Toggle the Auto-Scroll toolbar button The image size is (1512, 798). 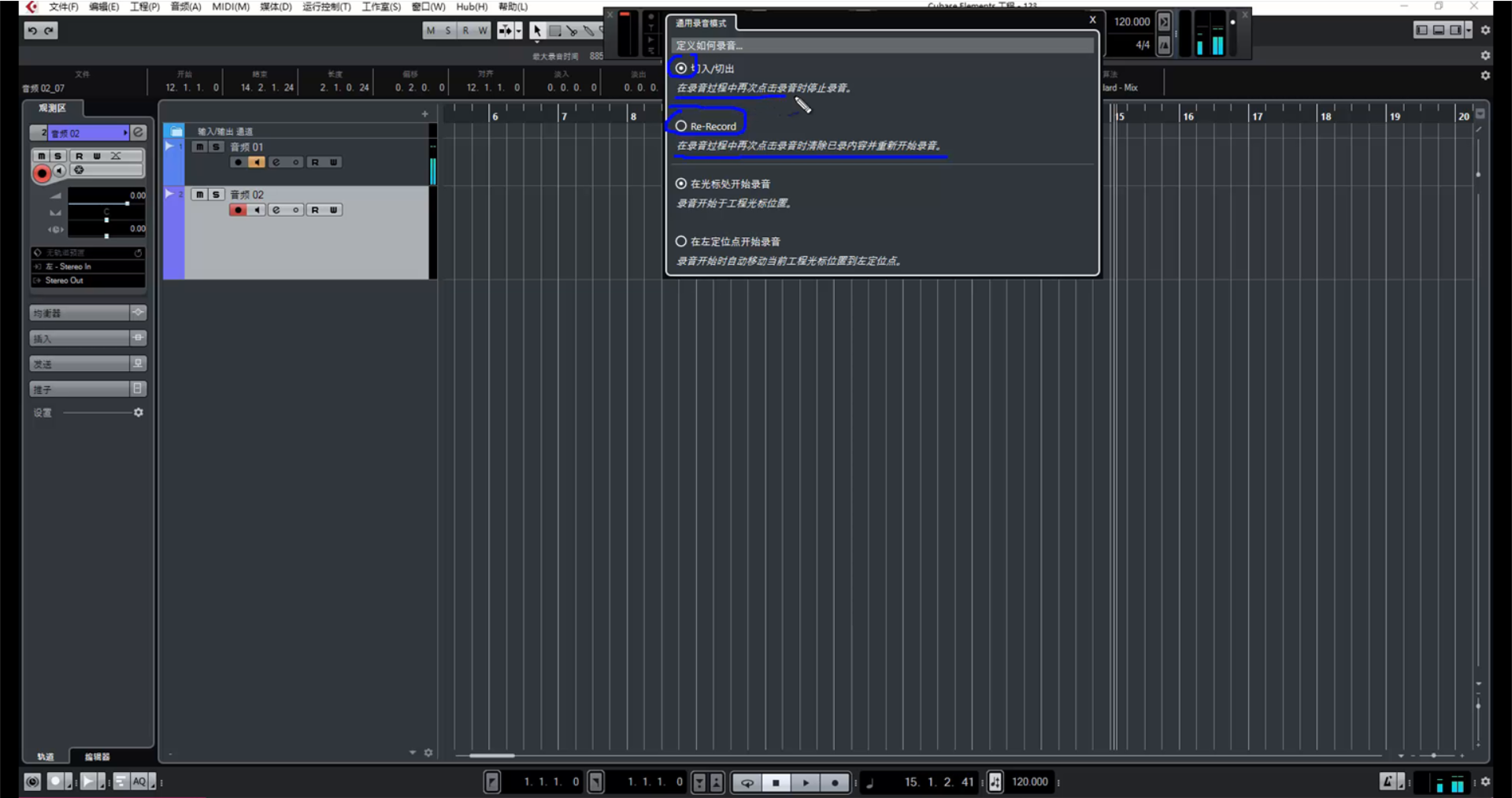pos(505,31)
